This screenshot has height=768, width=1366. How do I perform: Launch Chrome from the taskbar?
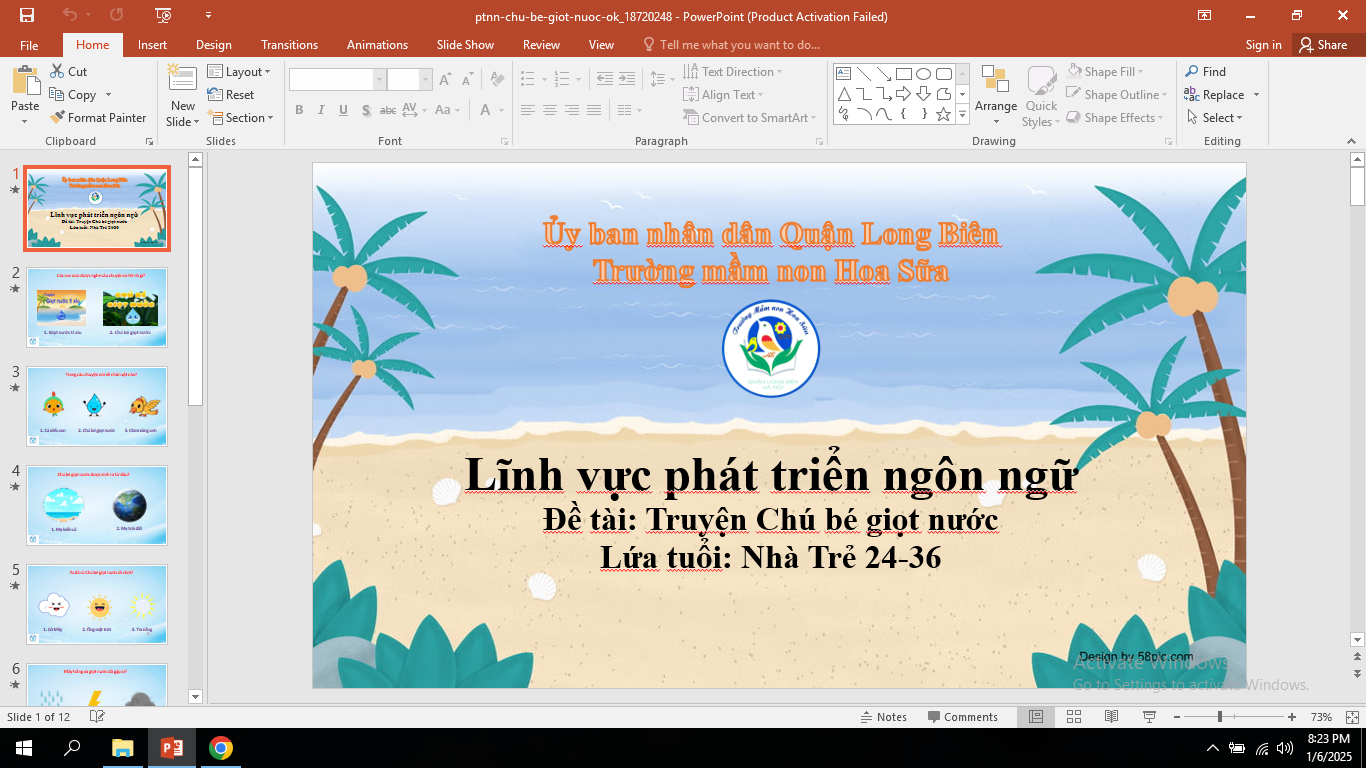[x=221, y=748]
